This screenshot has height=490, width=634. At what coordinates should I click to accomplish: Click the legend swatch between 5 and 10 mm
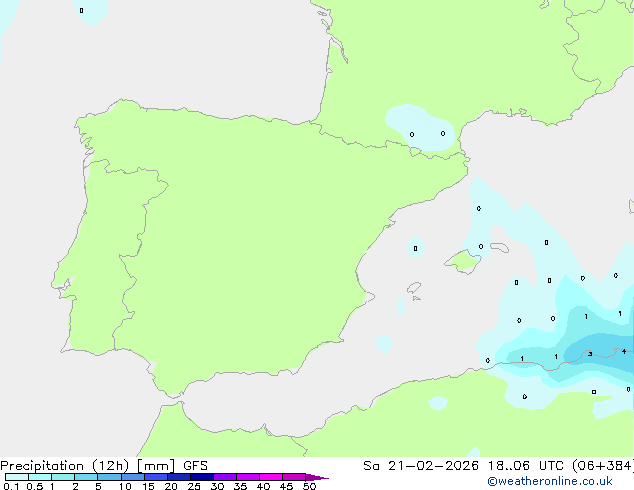pyautogui.click(x=110, y=478)
